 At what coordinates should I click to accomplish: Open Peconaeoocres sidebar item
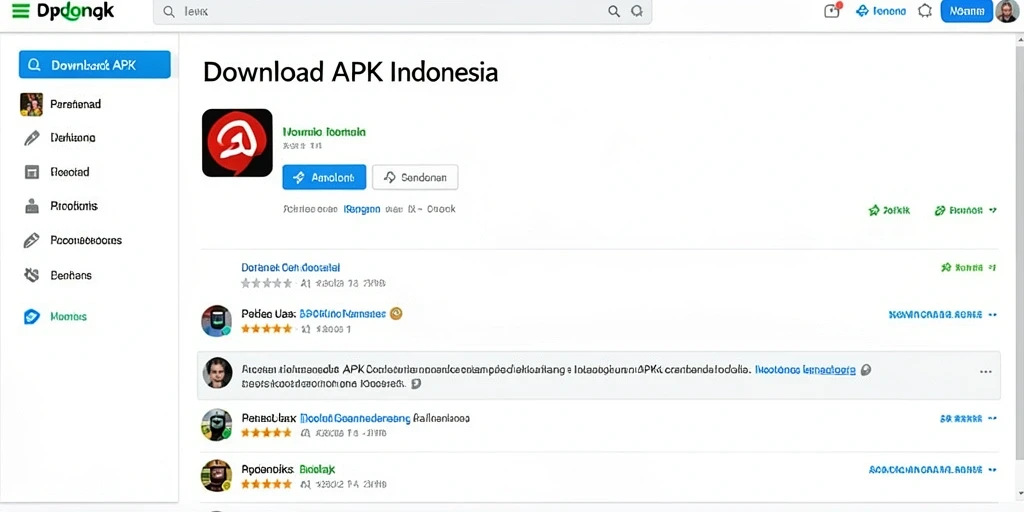86,240
